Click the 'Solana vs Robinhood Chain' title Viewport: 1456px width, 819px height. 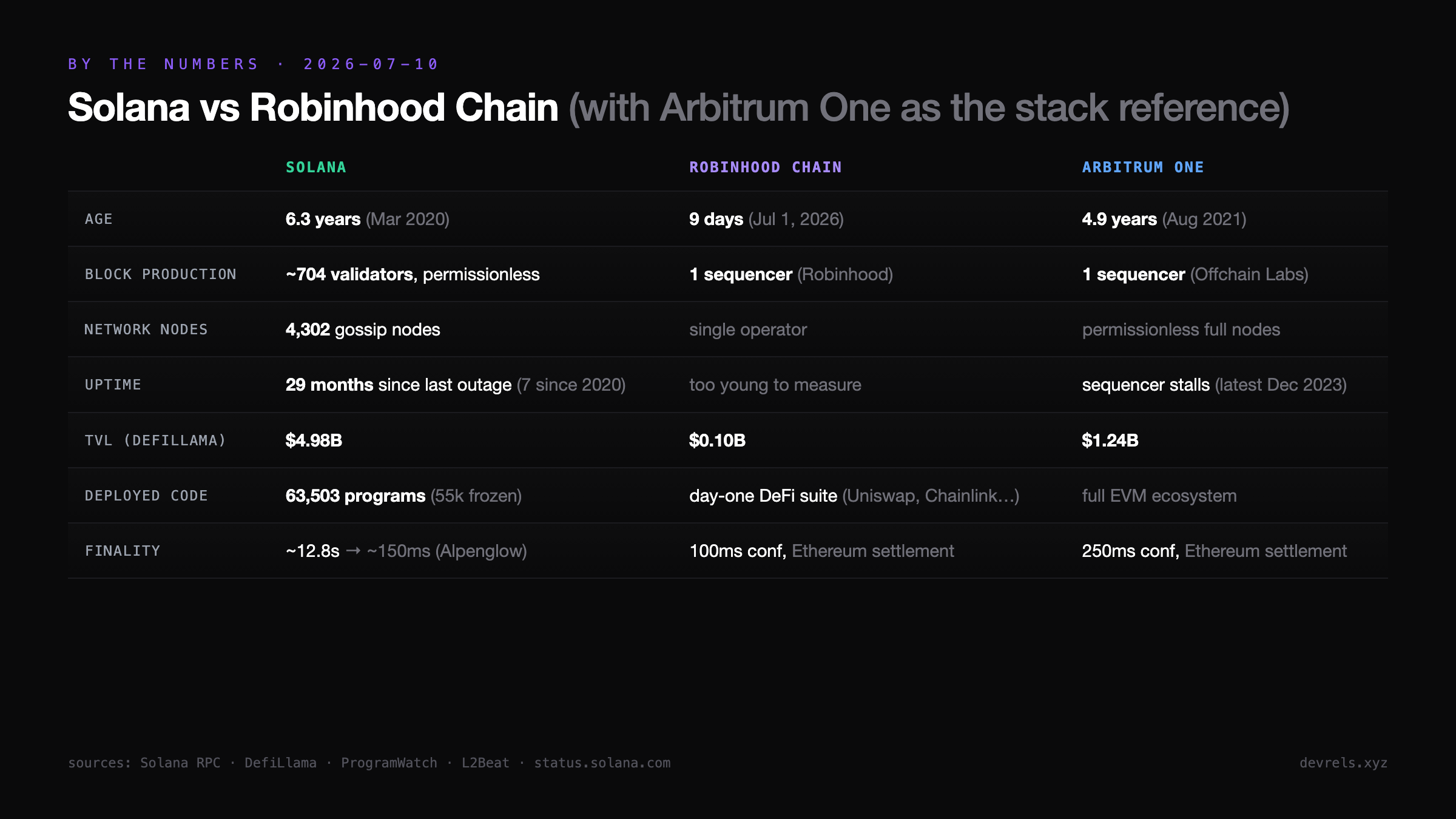point(313,108)
